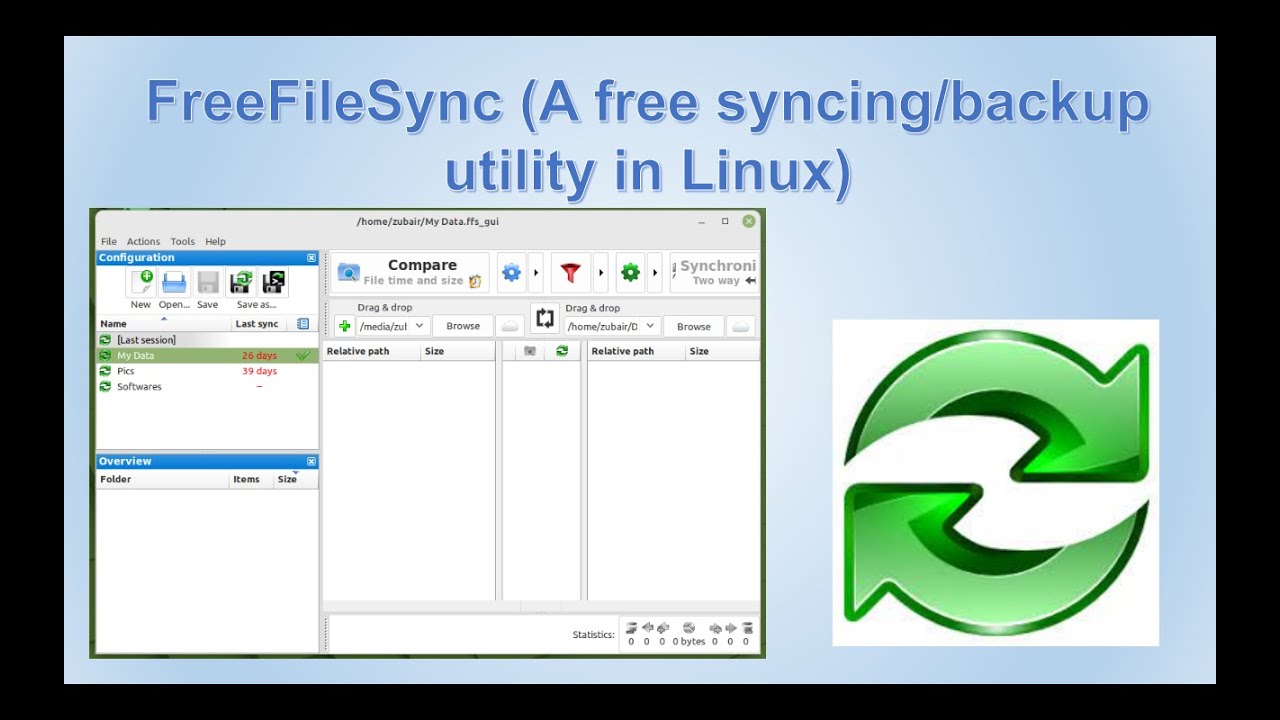Swap sides with the center arrows icon
1280x720 pixels.
tap(545, 318)
